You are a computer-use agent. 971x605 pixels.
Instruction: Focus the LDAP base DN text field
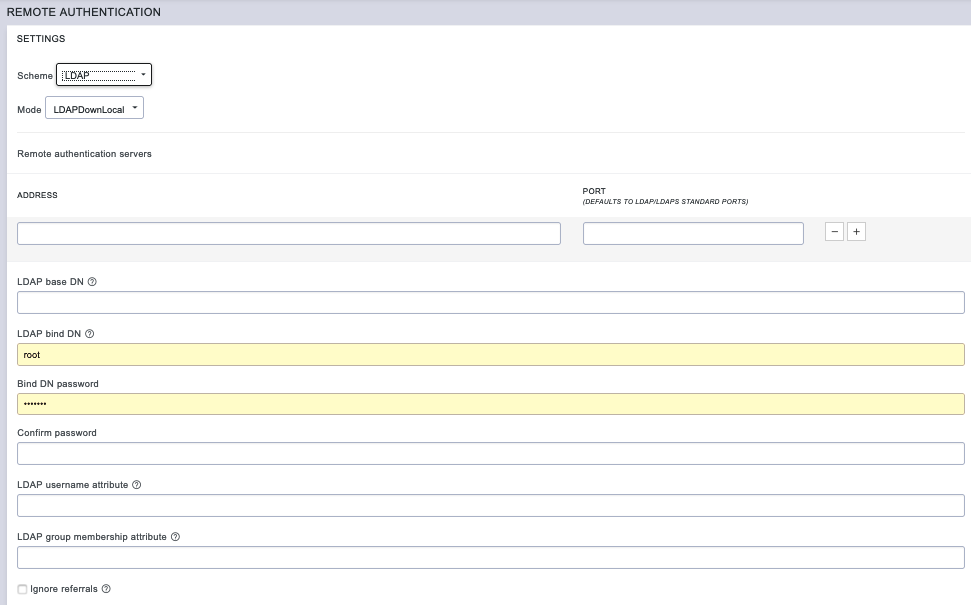490,302
